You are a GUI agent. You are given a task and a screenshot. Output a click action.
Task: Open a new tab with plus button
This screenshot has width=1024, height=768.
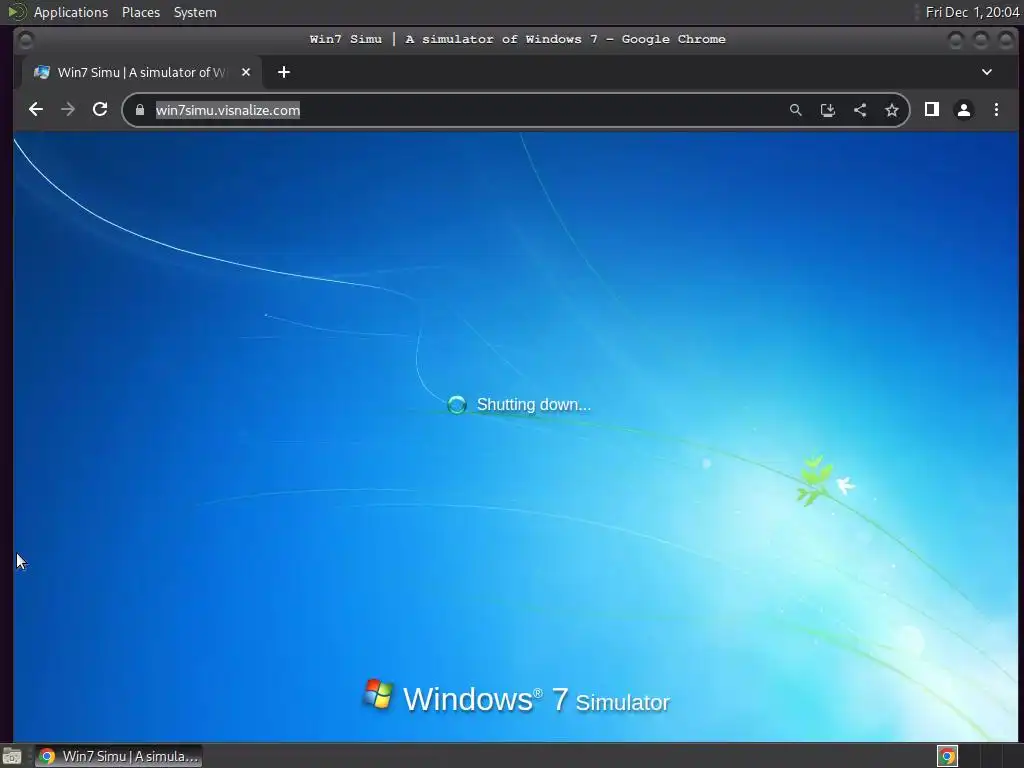283,72
